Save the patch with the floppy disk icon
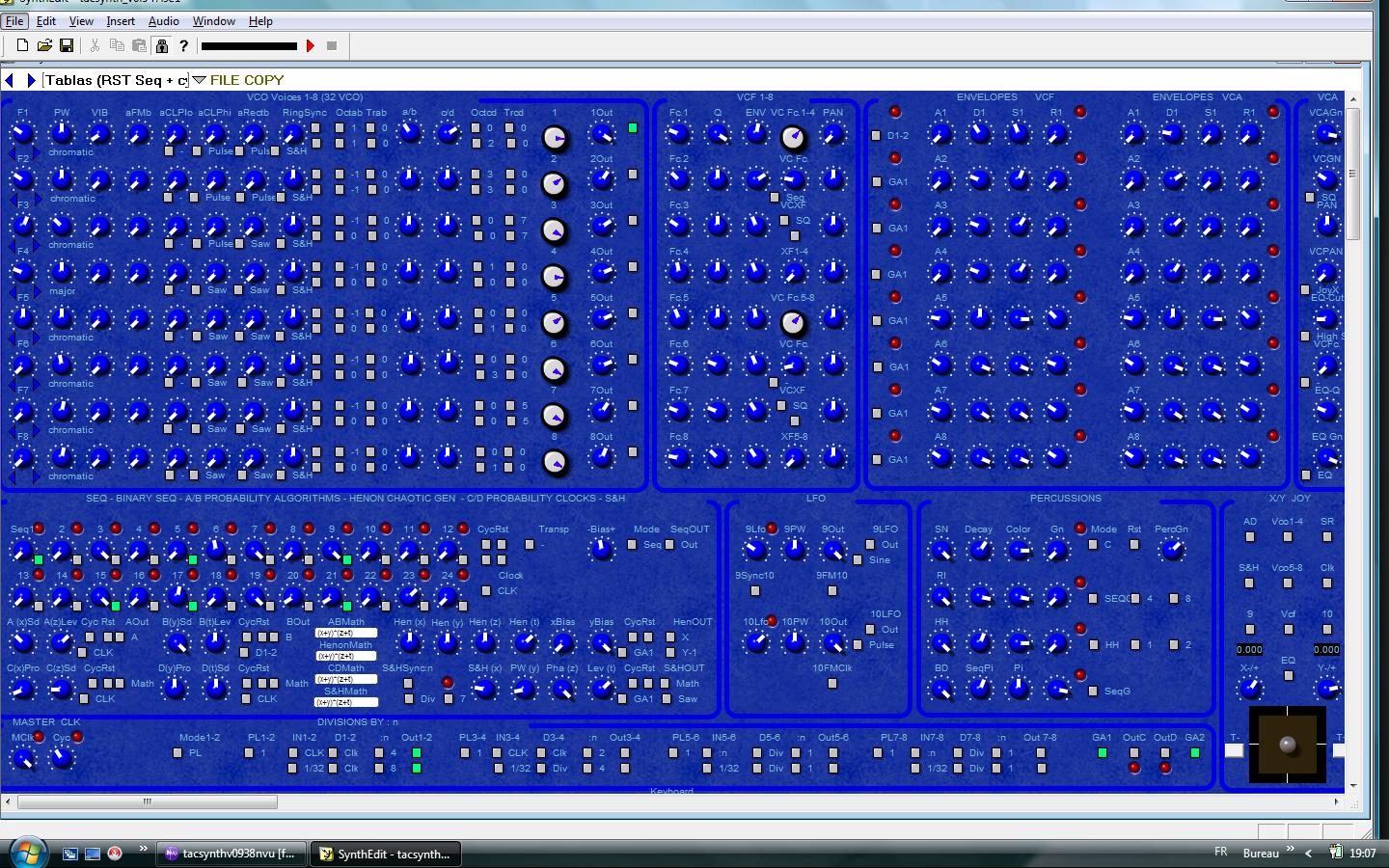The width and height of the screenshot is (1389, 868). 68,44
